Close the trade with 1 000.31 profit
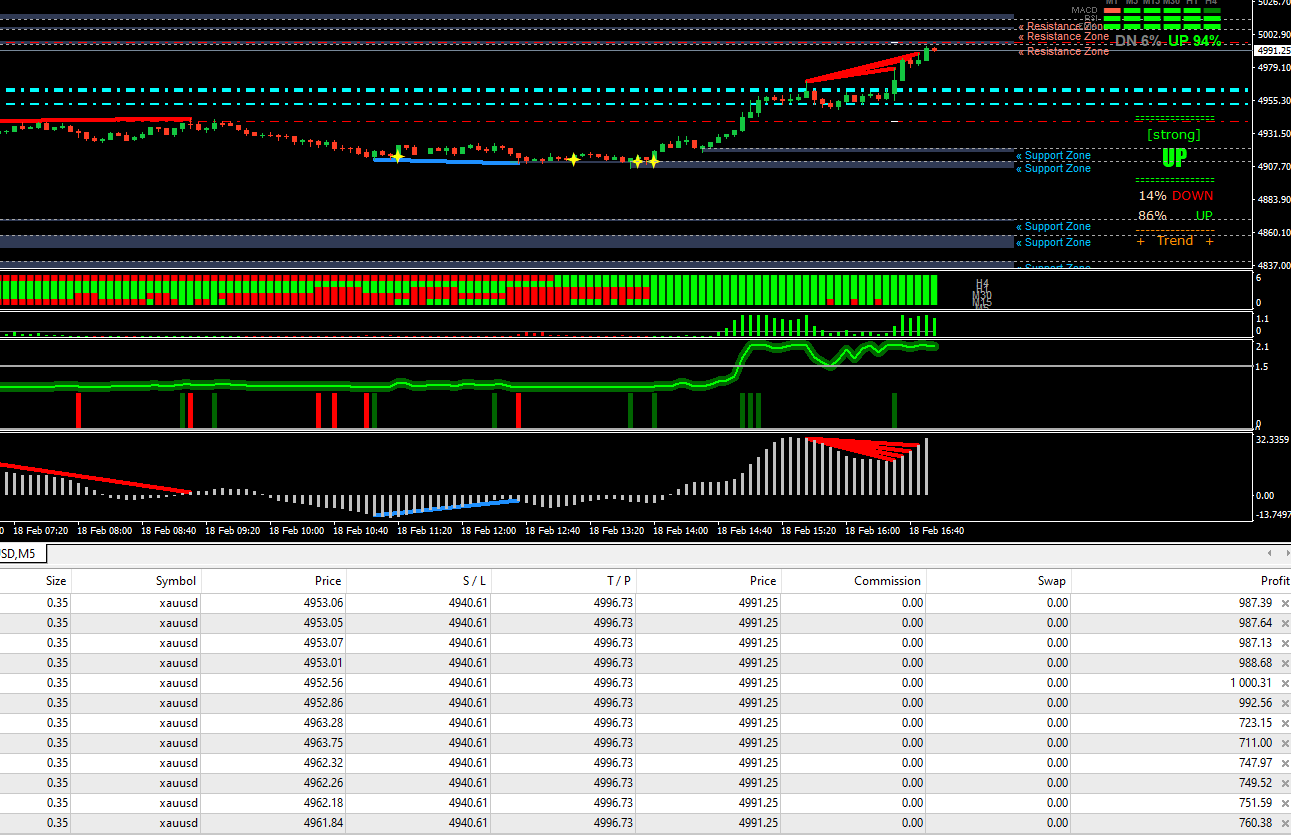 (x=1285, y=683)
